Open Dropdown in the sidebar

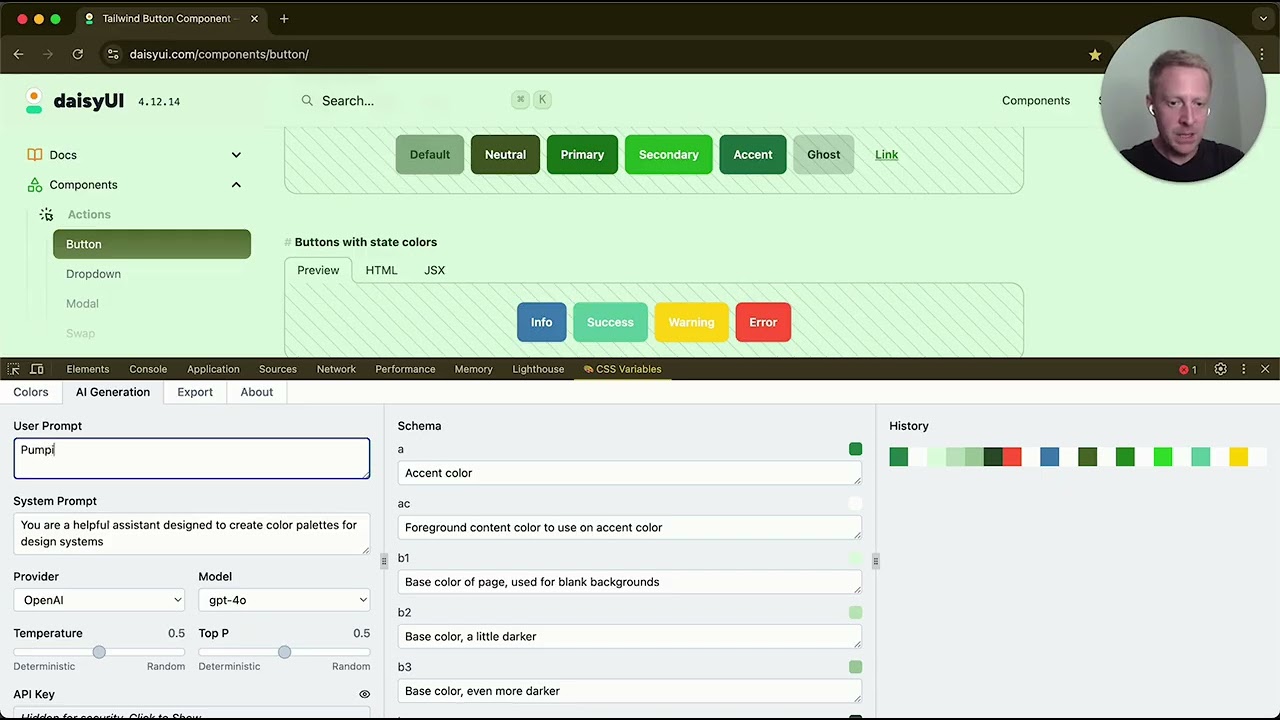pos(93,274)
